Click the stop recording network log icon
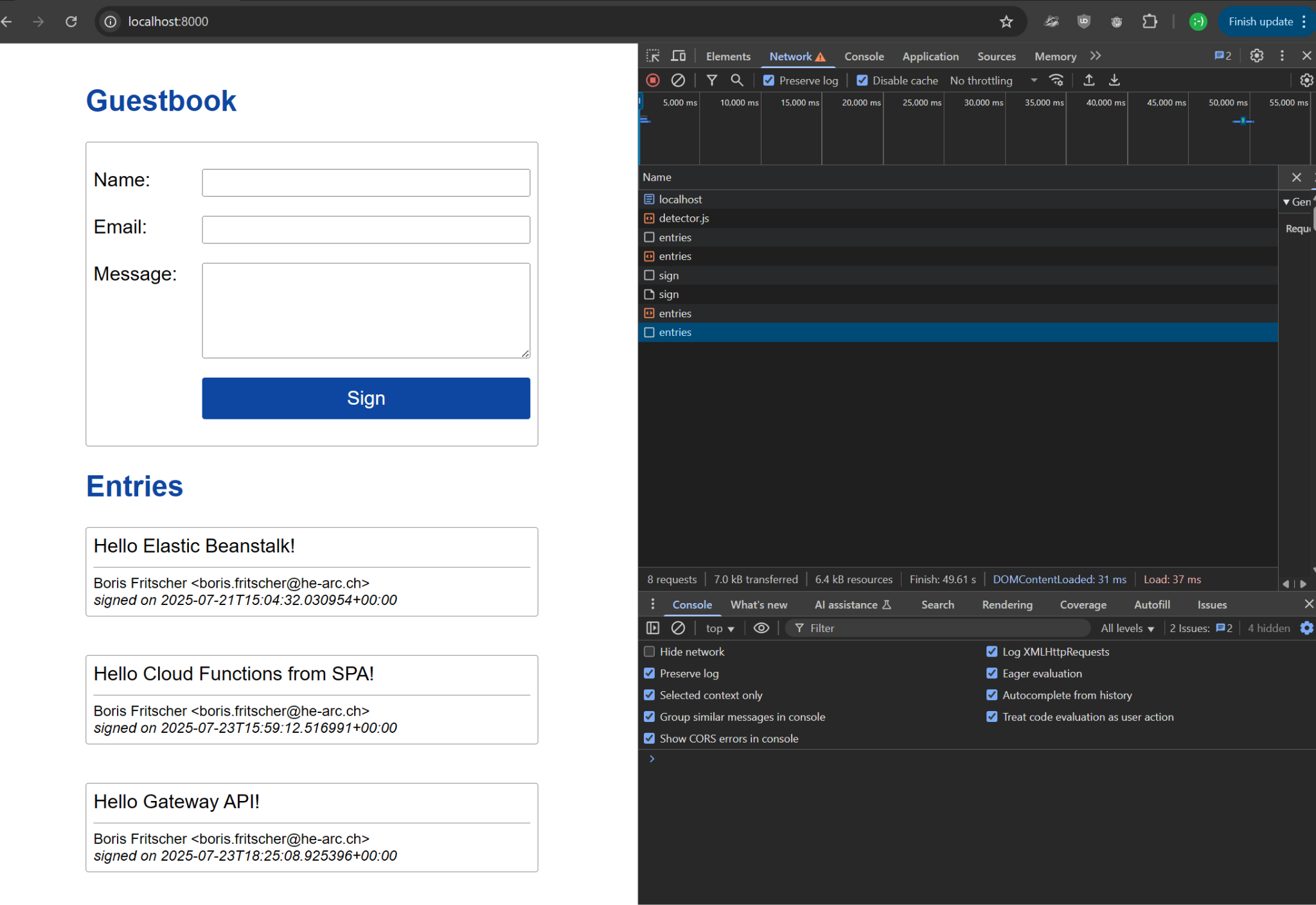Screen dimensions: 1316x905 coord(653,80)
